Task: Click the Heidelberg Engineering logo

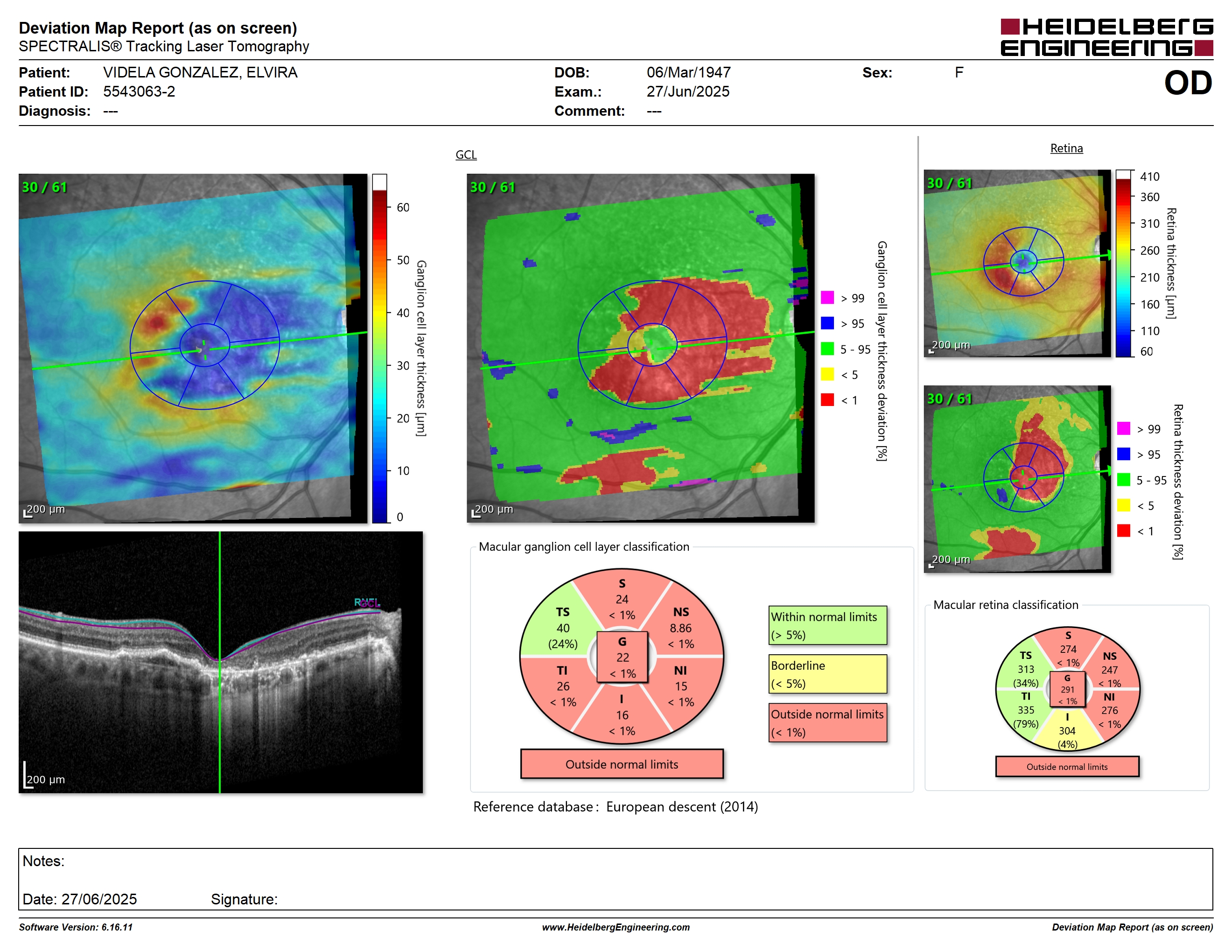Action: point(1106,37)
